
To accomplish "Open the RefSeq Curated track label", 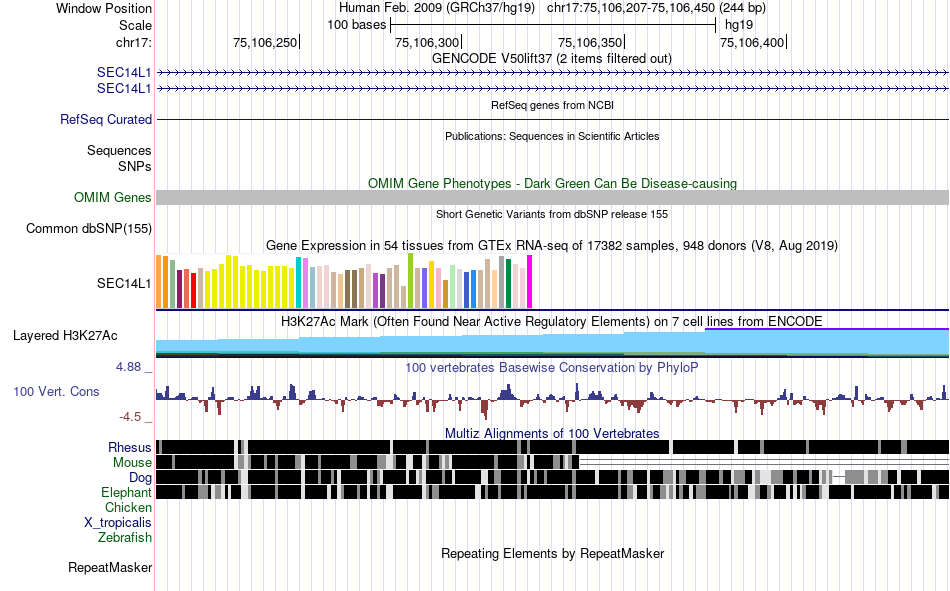I will [x=105, y=119].
